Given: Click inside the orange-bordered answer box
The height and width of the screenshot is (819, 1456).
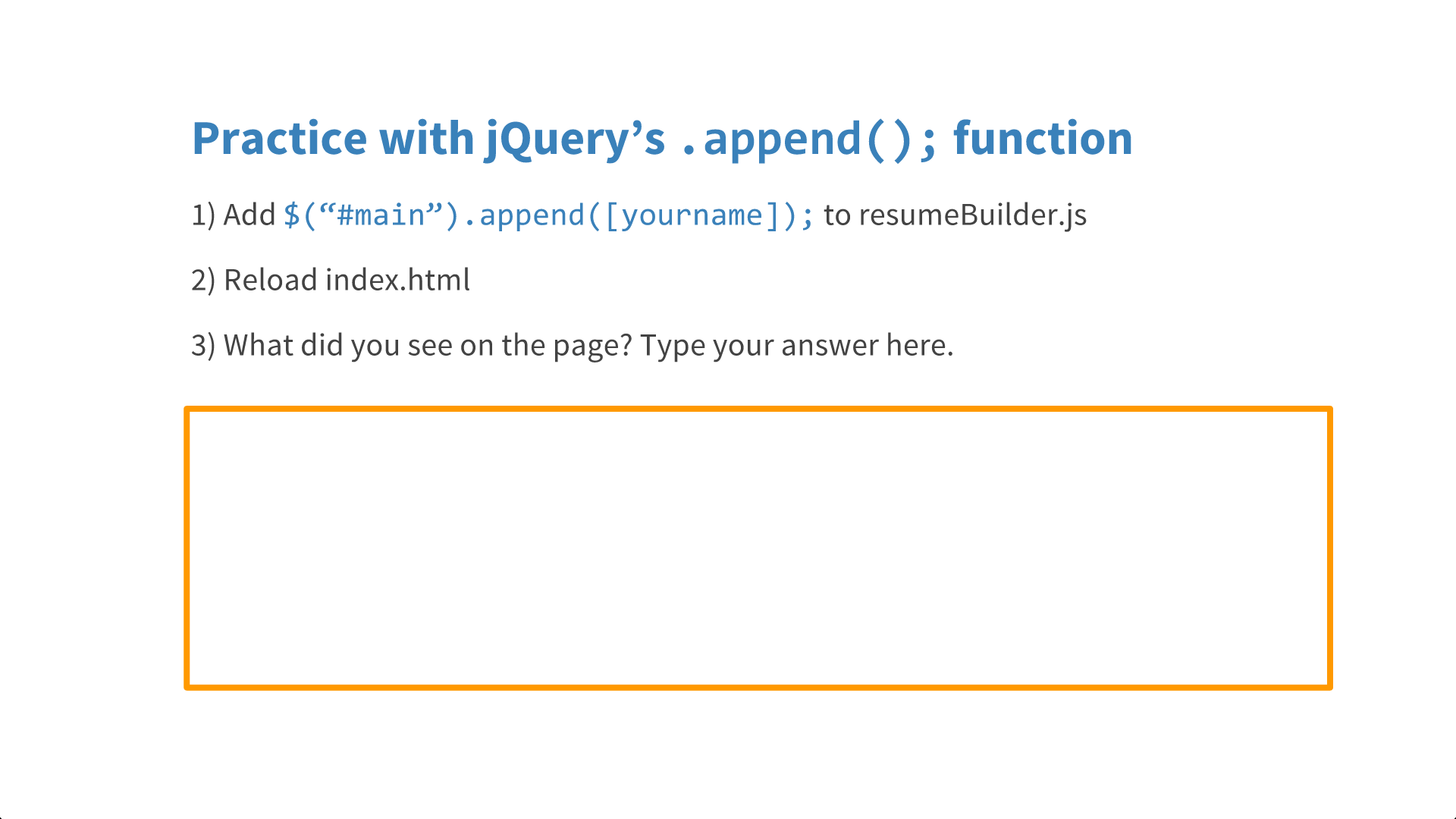Looking at the screenshot, I should point(758,548).
